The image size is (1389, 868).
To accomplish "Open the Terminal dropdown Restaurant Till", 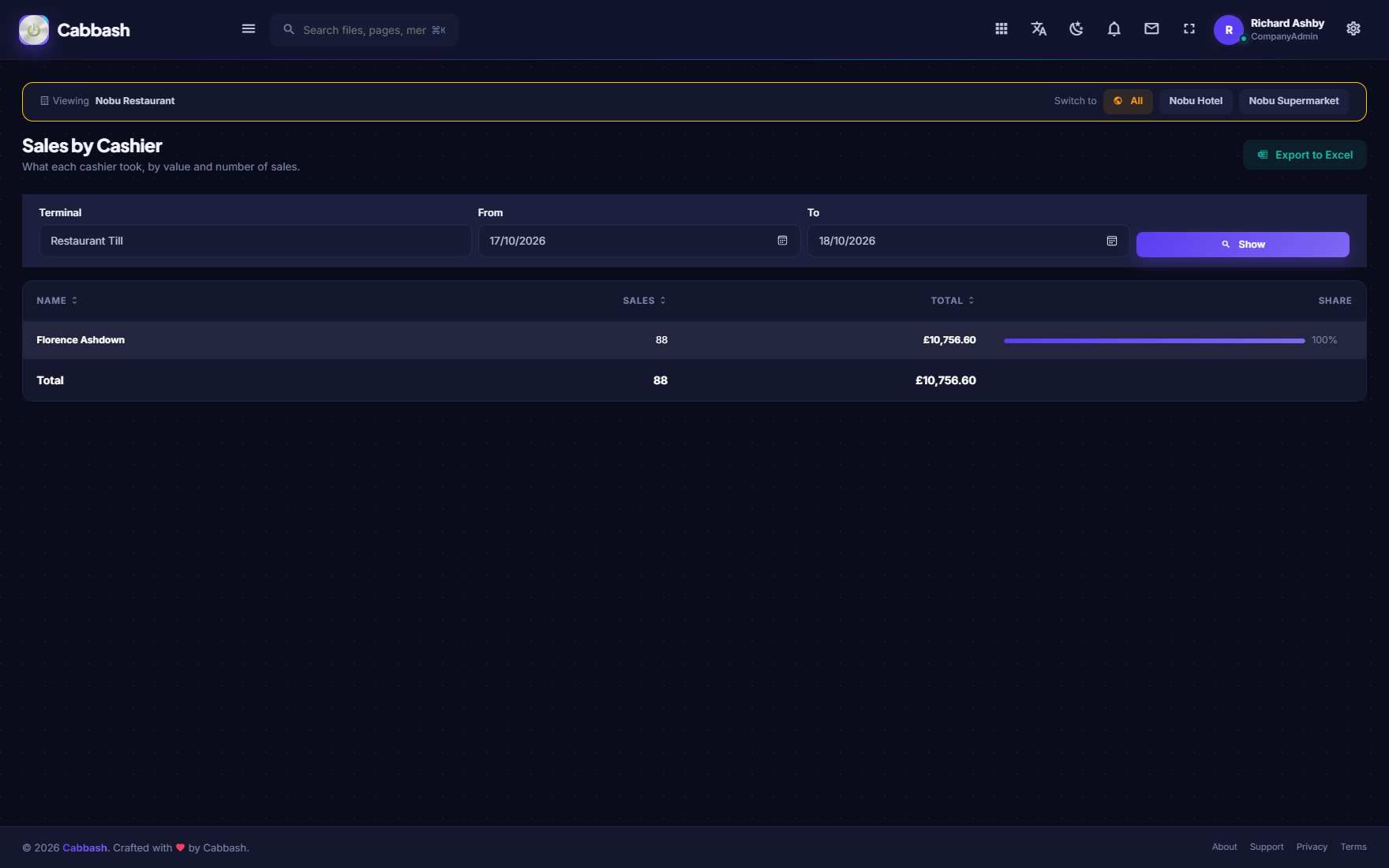I will click(255, 241).
